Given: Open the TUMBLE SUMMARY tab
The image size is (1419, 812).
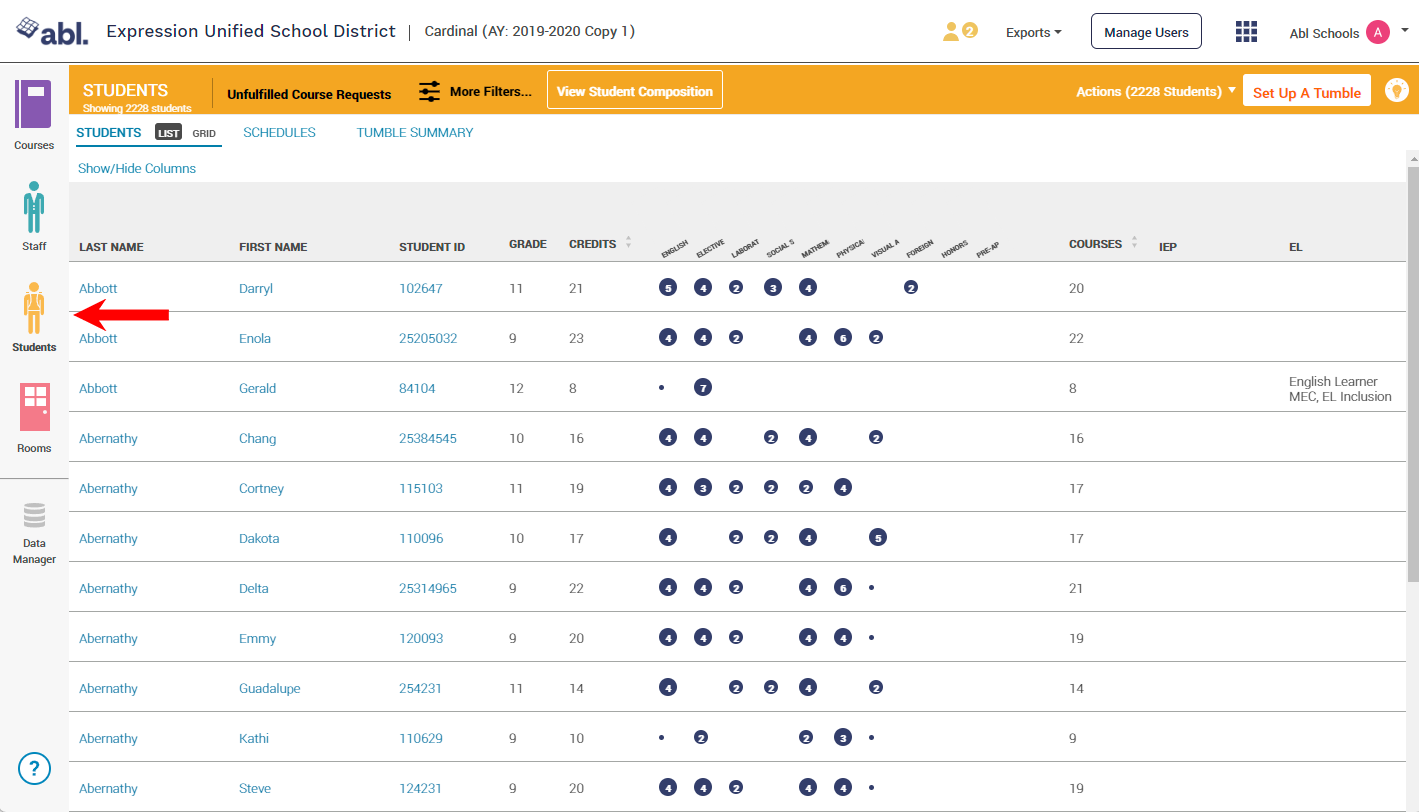Looking at the screenshot, I should coord(415,132).
